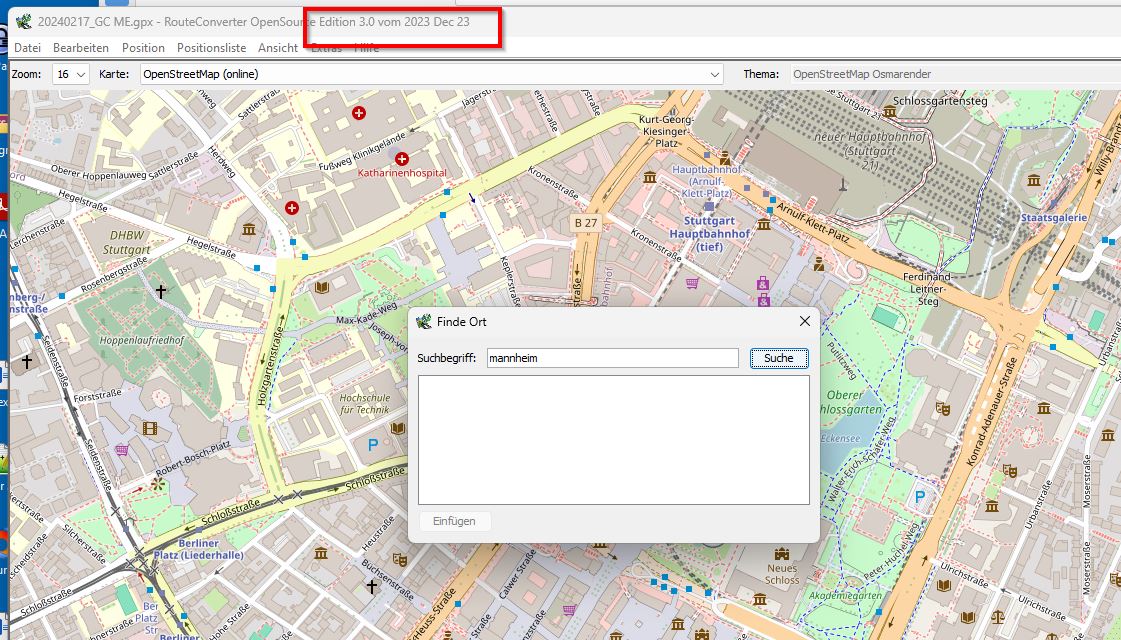Open the Datei menu

tap(27, 48)
